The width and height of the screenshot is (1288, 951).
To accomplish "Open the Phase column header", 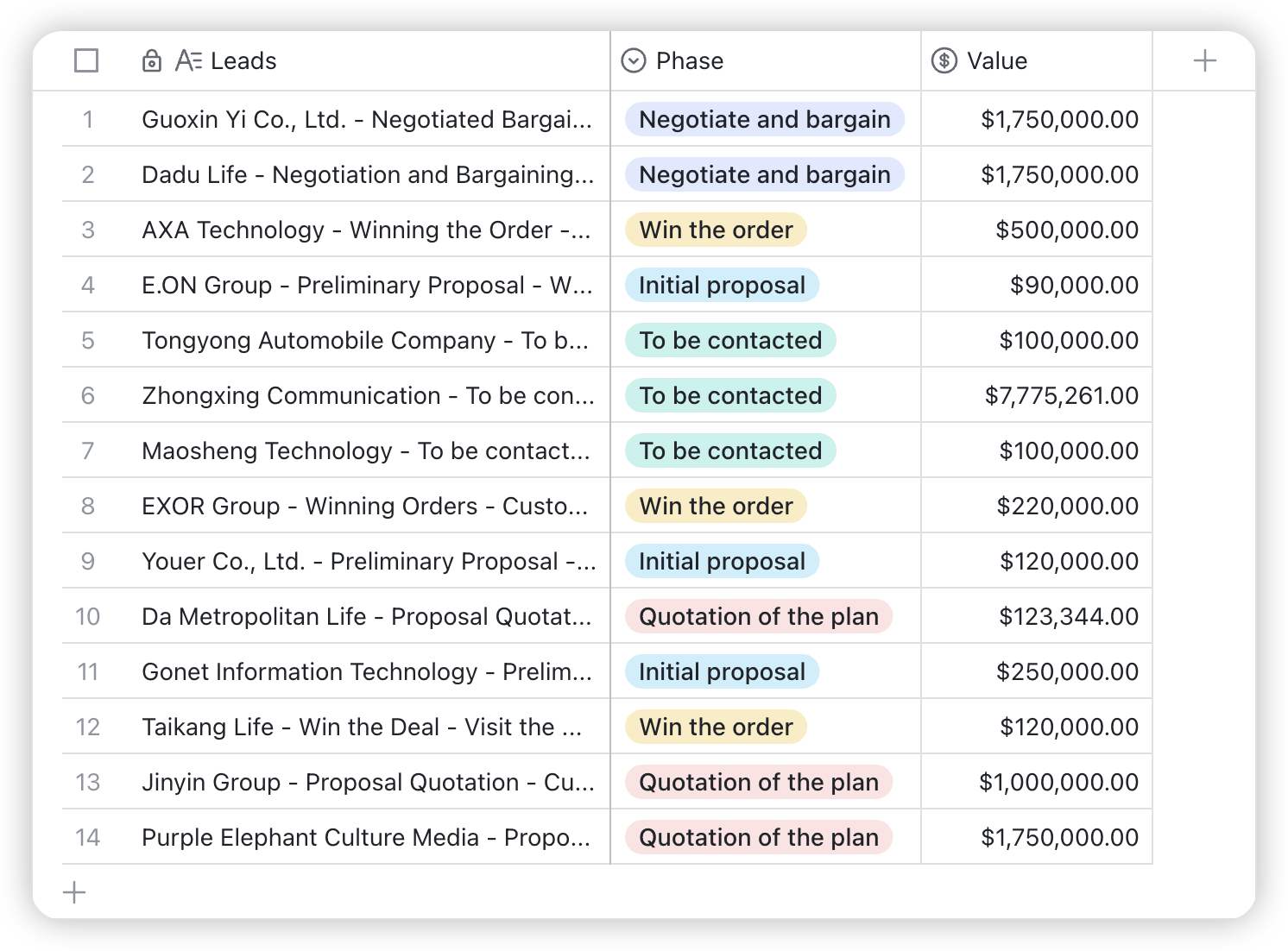I will (x=690, y=60).
